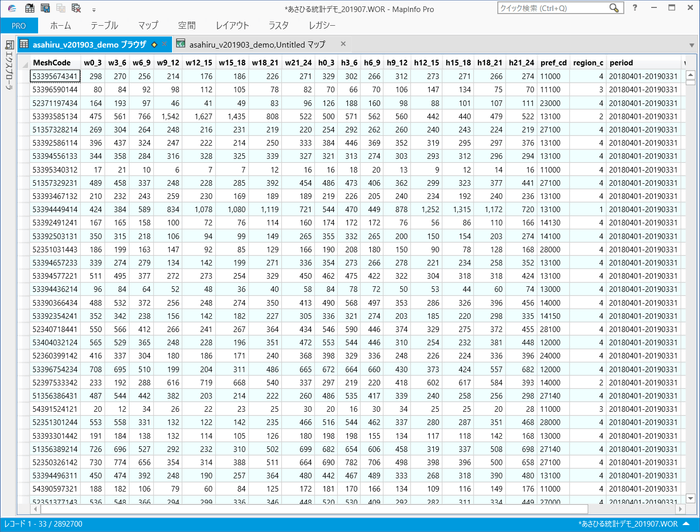Select record marker for row 53395674341
700x532 pixels.
click(x=24, y=76)
